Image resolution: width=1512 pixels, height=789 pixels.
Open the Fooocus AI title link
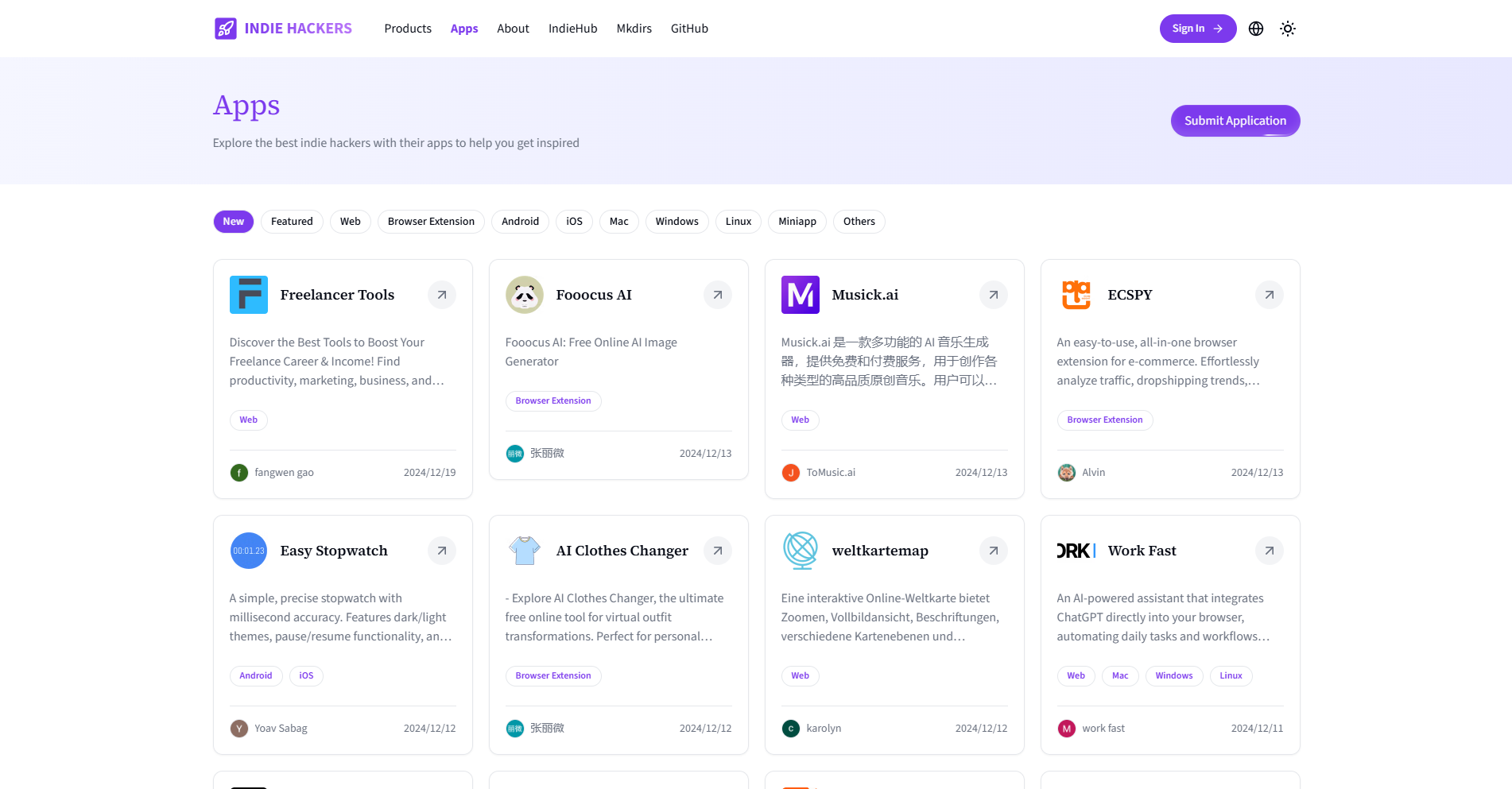pos(594,295)
